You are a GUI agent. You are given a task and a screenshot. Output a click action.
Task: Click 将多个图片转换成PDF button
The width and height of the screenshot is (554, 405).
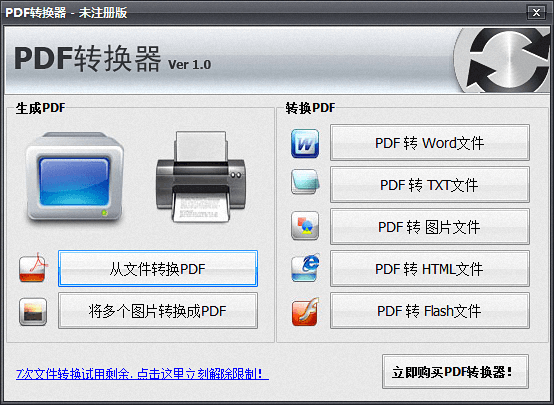pos(158,311)
